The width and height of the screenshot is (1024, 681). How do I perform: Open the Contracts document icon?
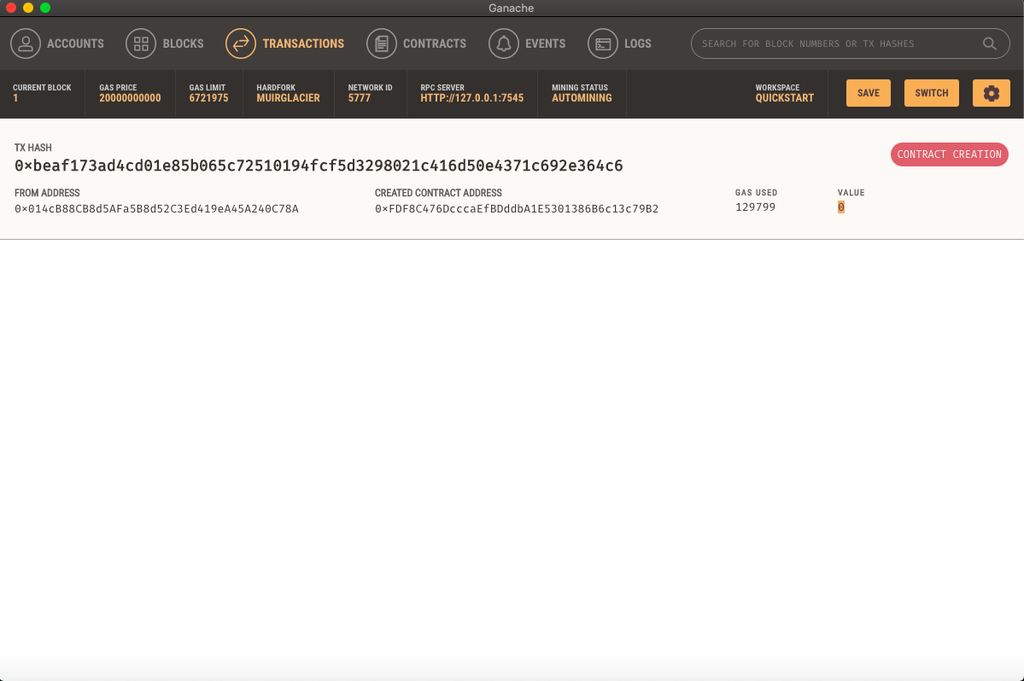click(x=381, y=44)
